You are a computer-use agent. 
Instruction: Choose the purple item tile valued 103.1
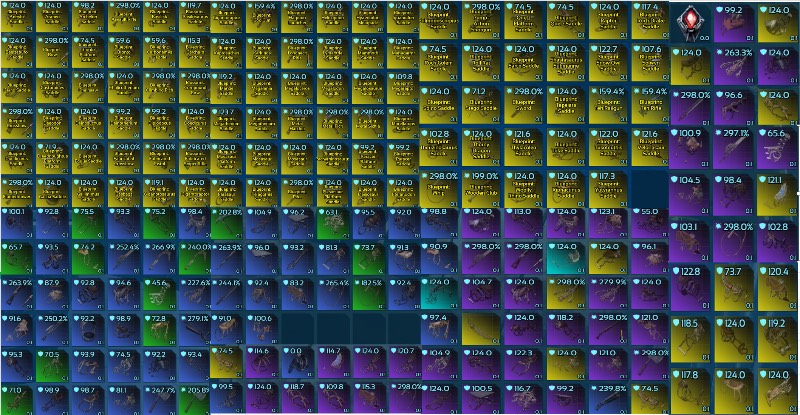point(690,242)
